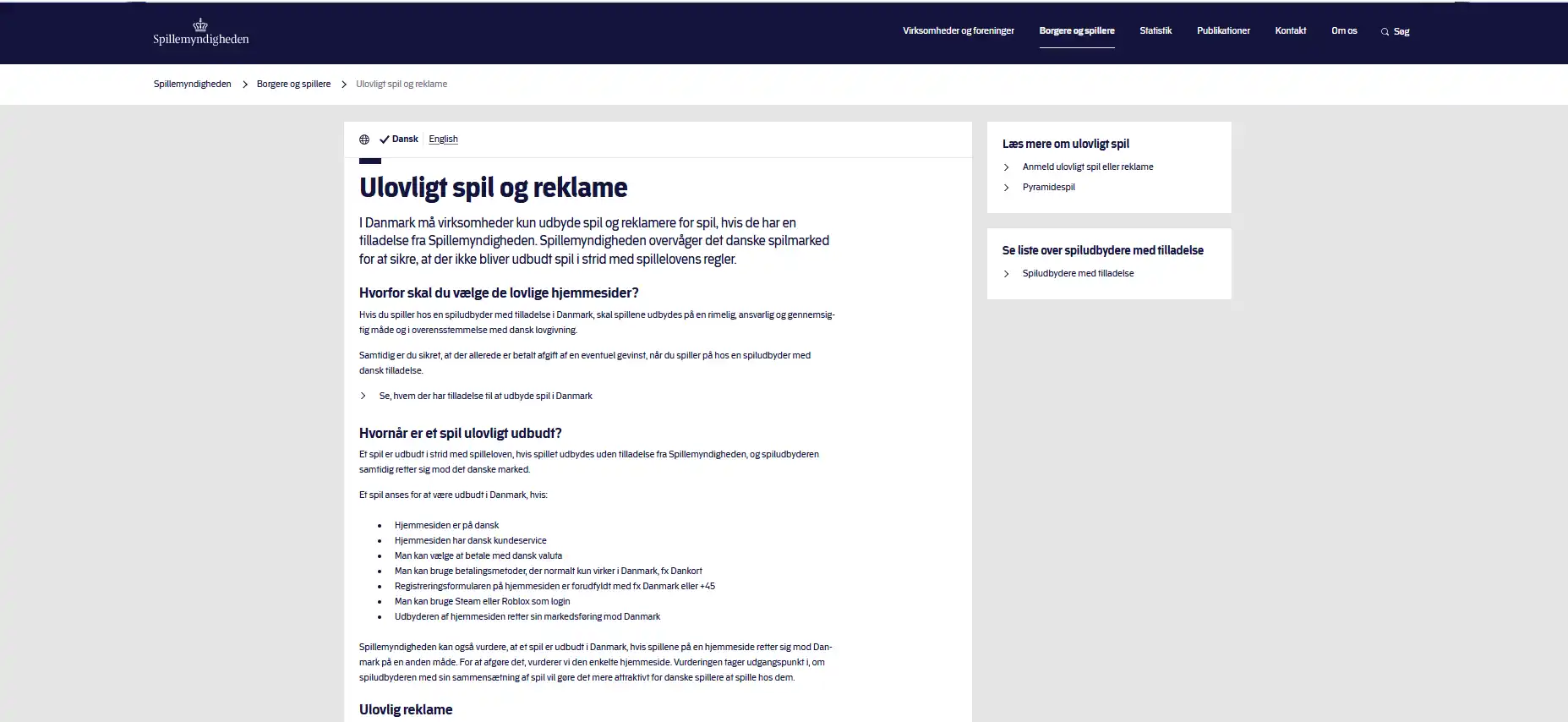Click bullet 'Hjemmesiden er på dansk'
The image size is (1568, 722).
[447, 526]
